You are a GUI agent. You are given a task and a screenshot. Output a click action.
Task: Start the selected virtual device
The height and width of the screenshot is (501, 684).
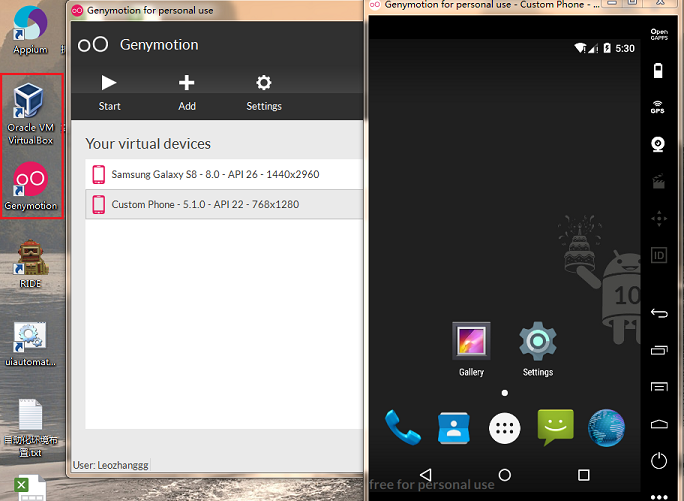click(109, 93)
